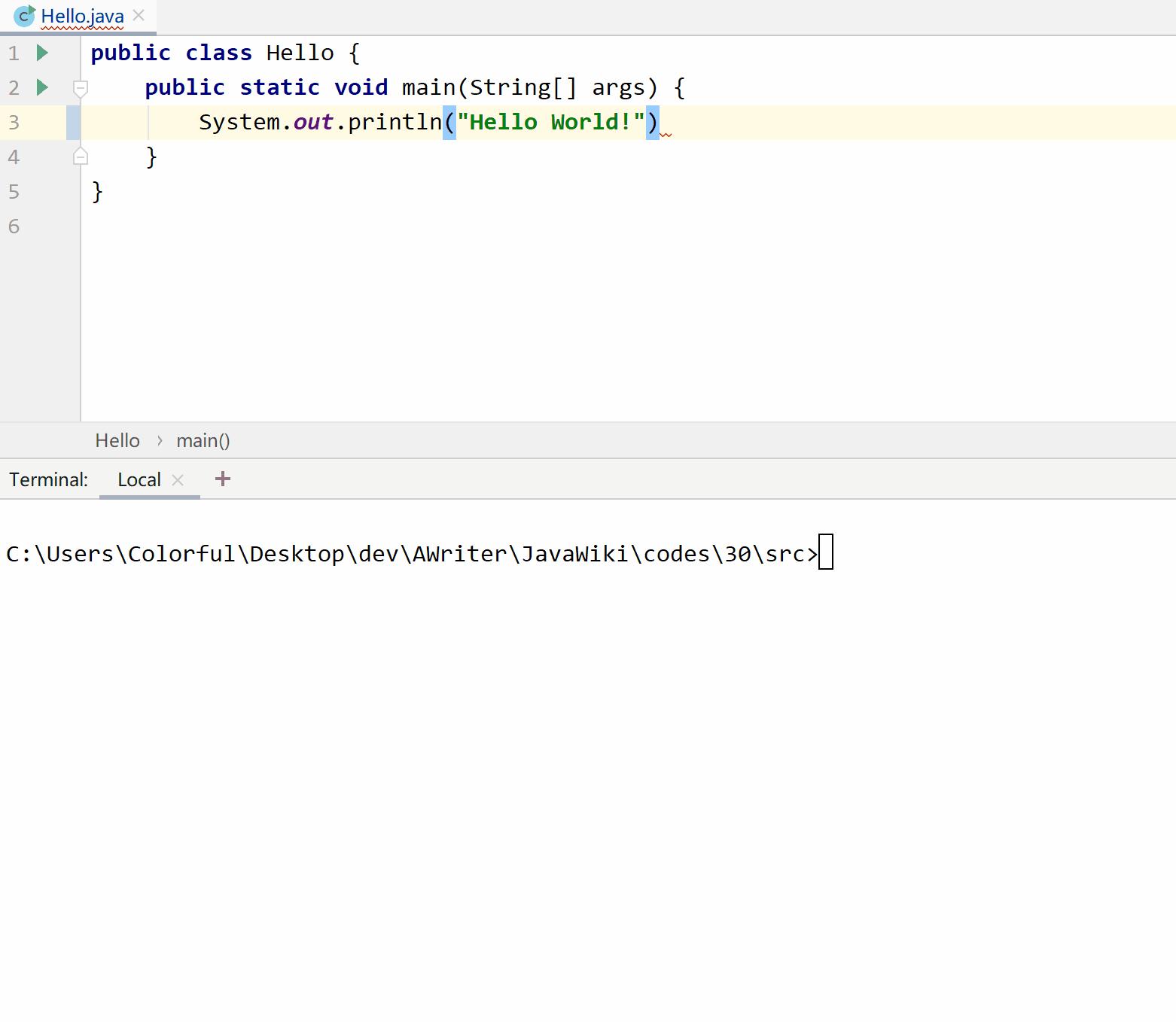Click the fold end marker on line 4

(x=81, y=157)
